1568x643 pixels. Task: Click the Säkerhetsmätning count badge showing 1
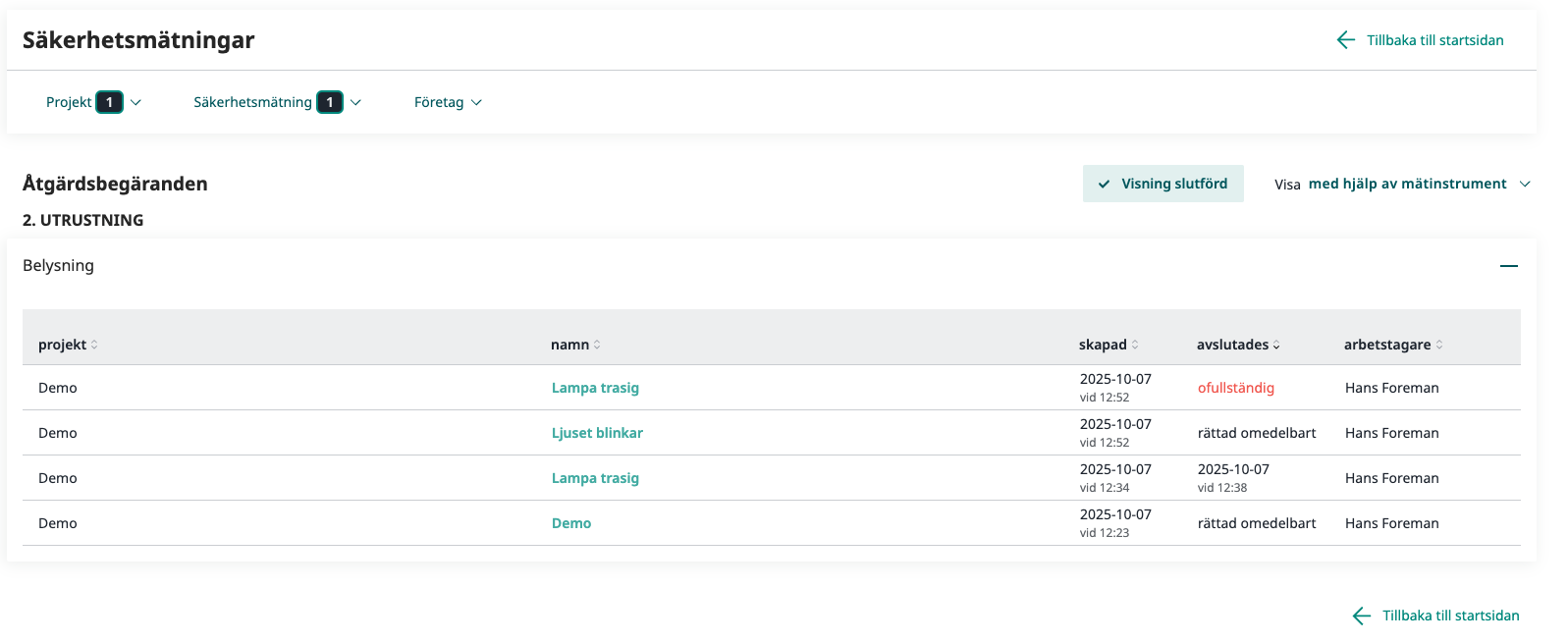pyautogui.click(x=330, y=102)
